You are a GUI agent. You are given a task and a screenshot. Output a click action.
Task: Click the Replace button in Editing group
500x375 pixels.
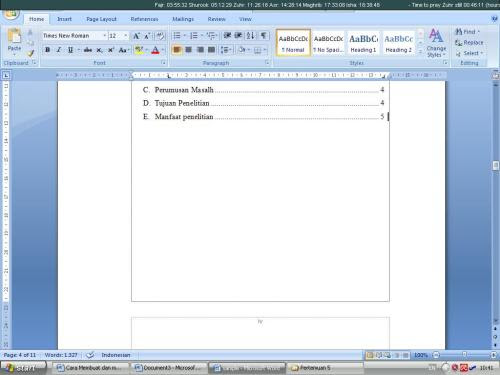coord(469,43)
